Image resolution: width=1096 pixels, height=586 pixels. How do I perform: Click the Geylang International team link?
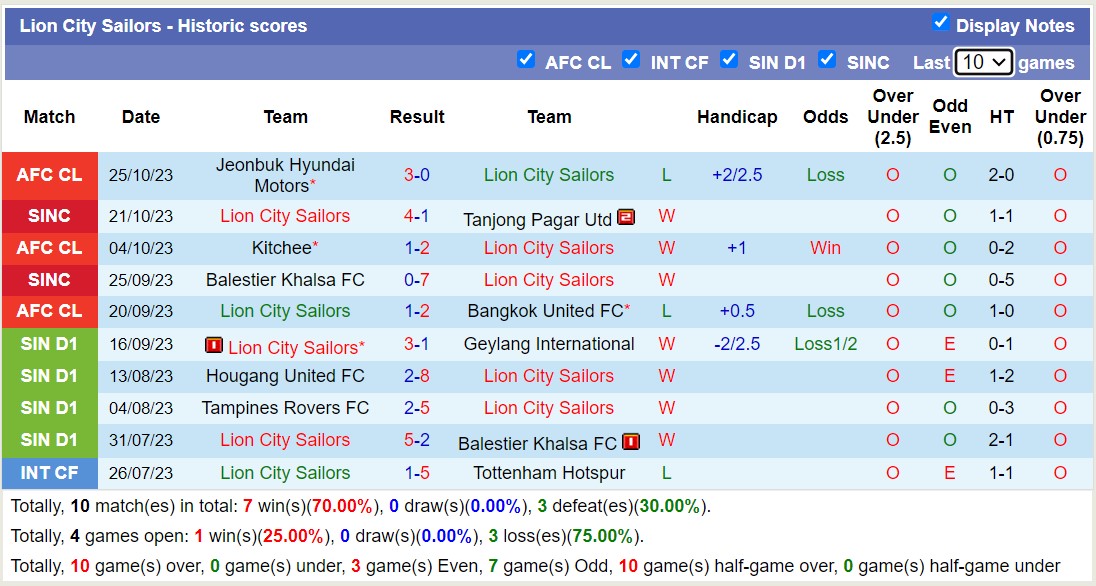[x=549, y=344]
